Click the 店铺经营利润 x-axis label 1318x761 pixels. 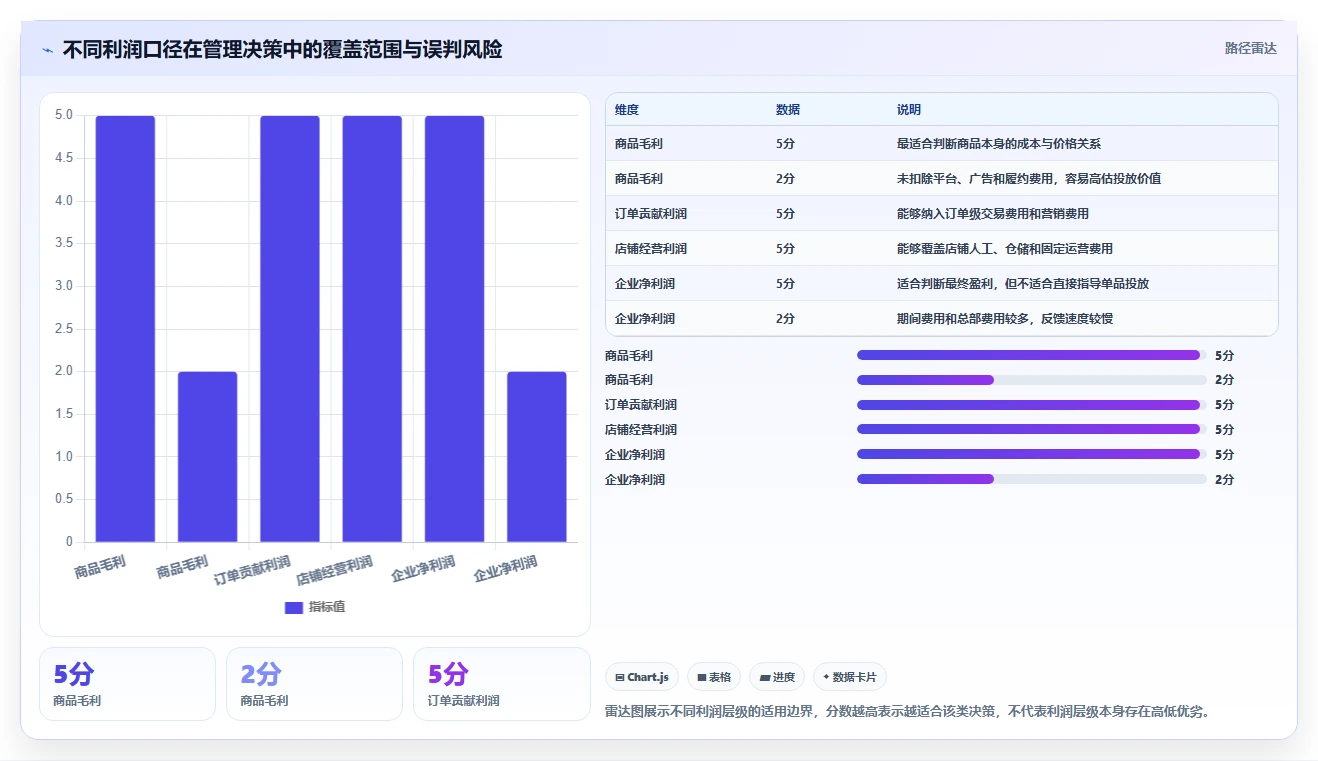(x=335, y=570)
